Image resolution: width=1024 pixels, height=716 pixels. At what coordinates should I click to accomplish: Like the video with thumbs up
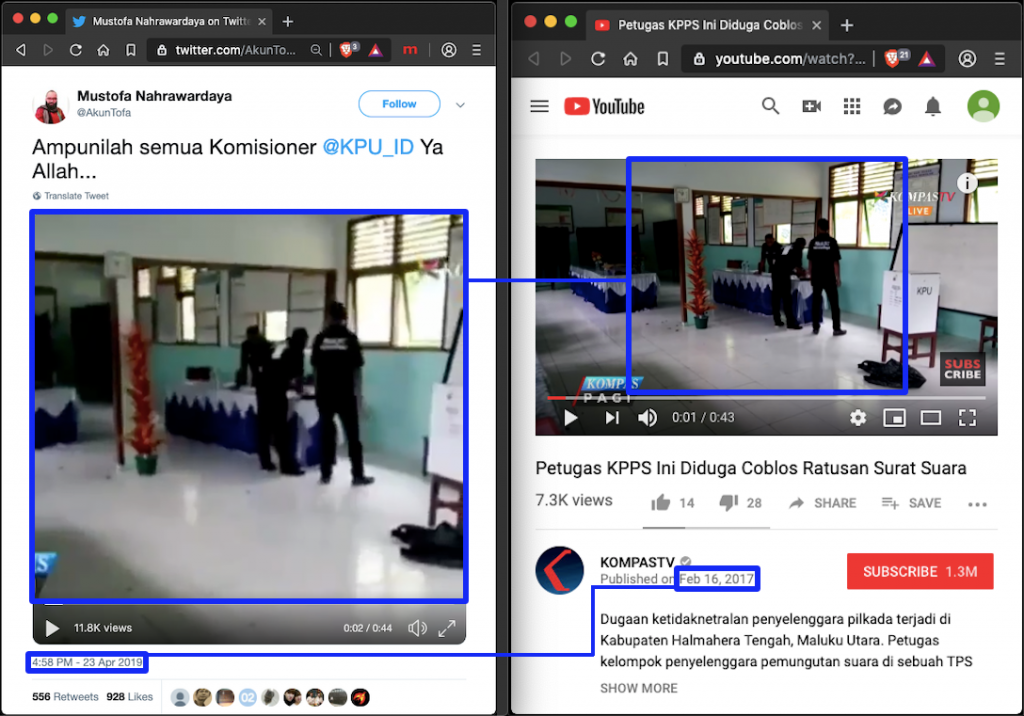click(661, 503)
